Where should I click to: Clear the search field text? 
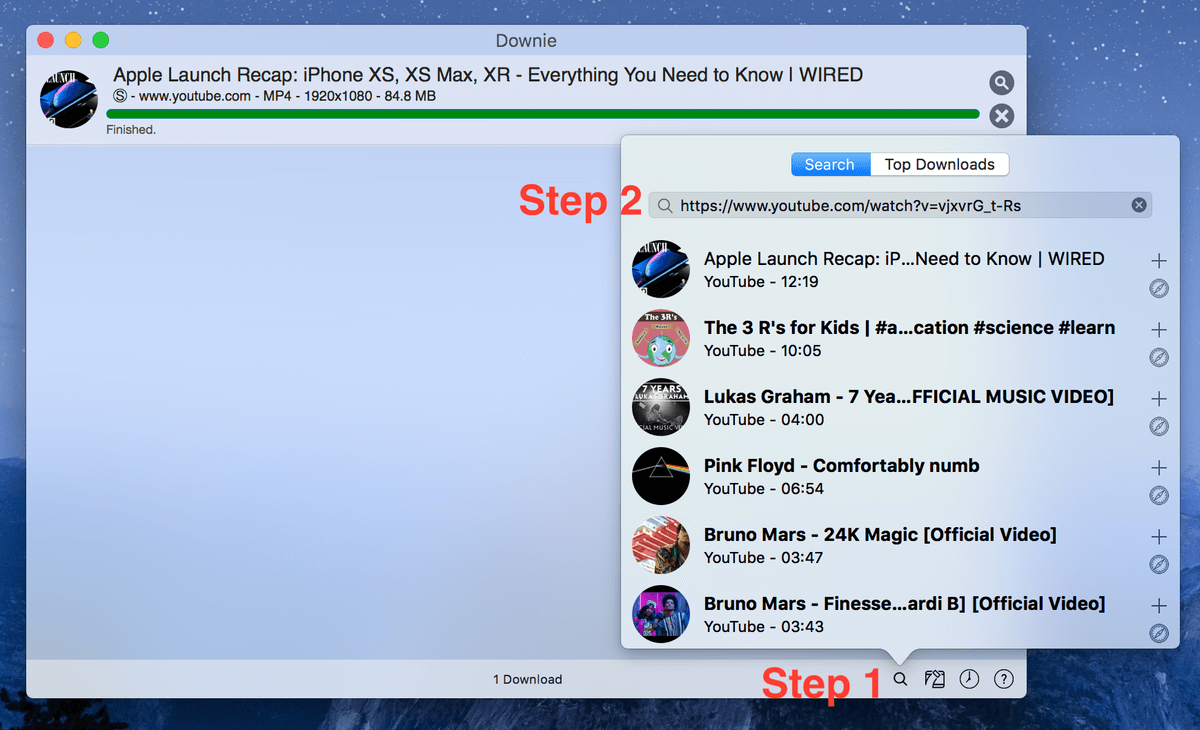click(x=1138, y=205)
